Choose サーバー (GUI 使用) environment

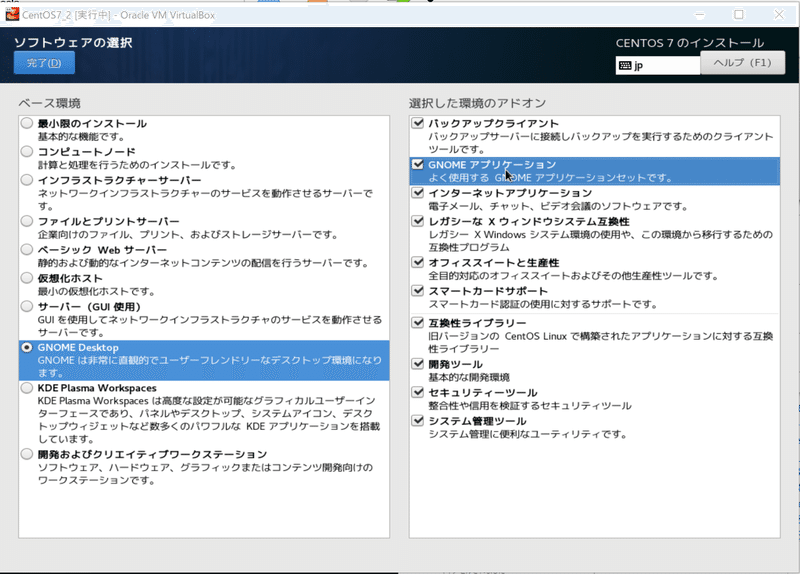point(27,306)
